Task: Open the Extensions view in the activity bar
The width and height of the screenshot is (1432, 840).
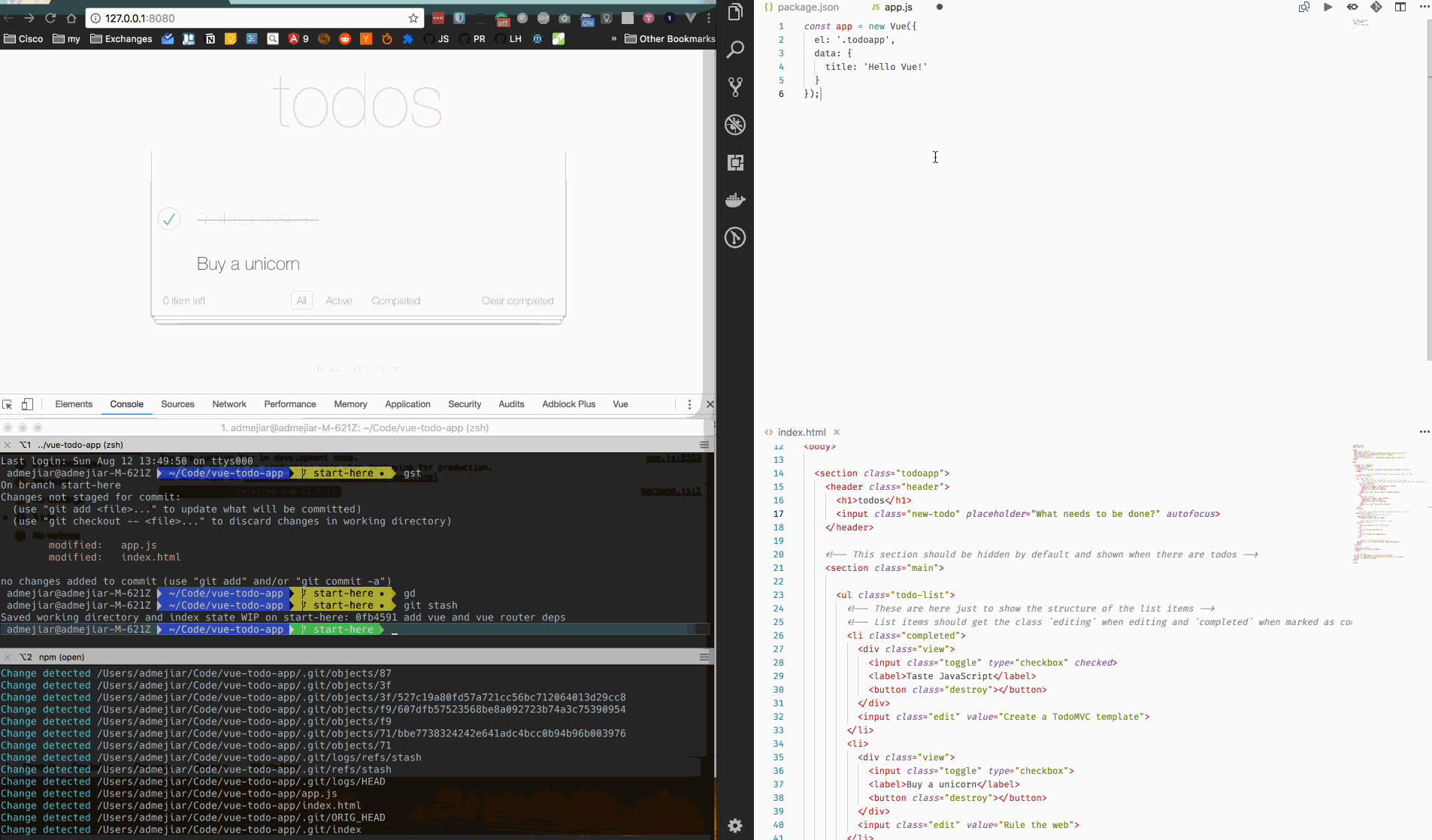Action: pos(735,162)
